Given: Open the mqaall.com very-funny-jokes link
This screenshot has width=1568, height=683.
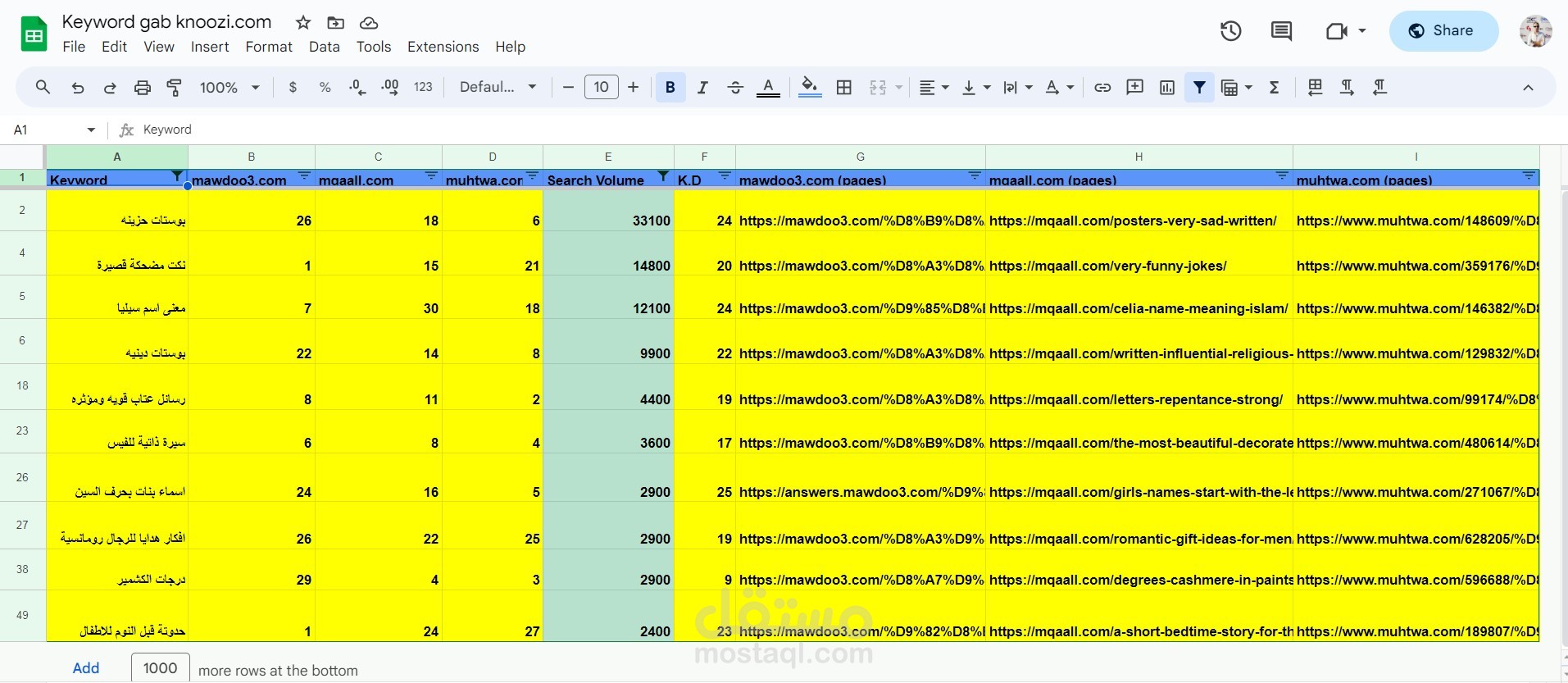Looking at the screenshot, I should click(x=1107, y=266).
